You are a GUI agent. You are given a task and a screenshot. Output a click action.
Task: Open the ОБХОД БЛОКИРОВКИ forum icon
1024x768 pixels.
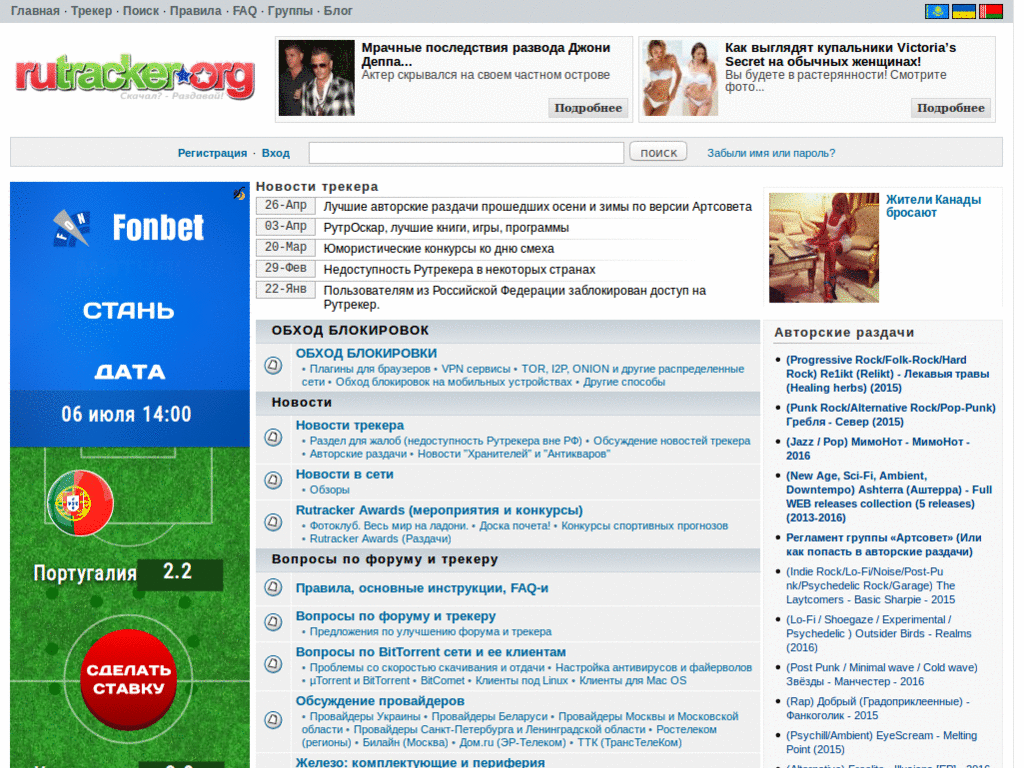[x=272, y=365]
